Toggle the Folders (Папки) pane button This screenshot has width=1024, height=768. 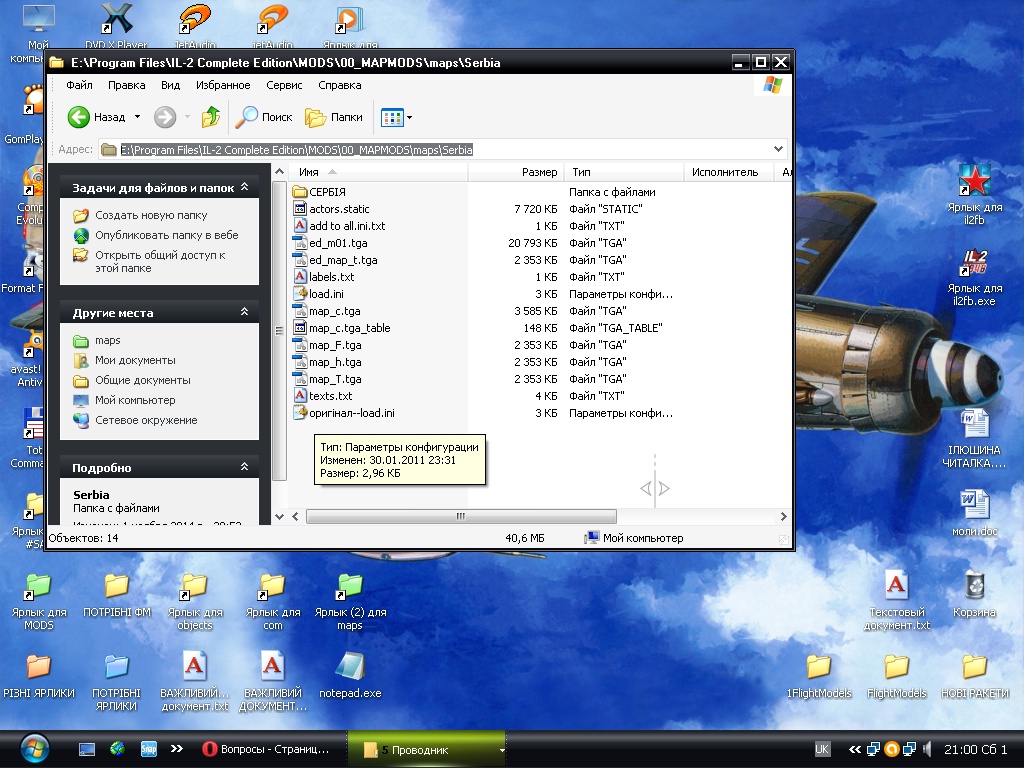tap(334, 117)
